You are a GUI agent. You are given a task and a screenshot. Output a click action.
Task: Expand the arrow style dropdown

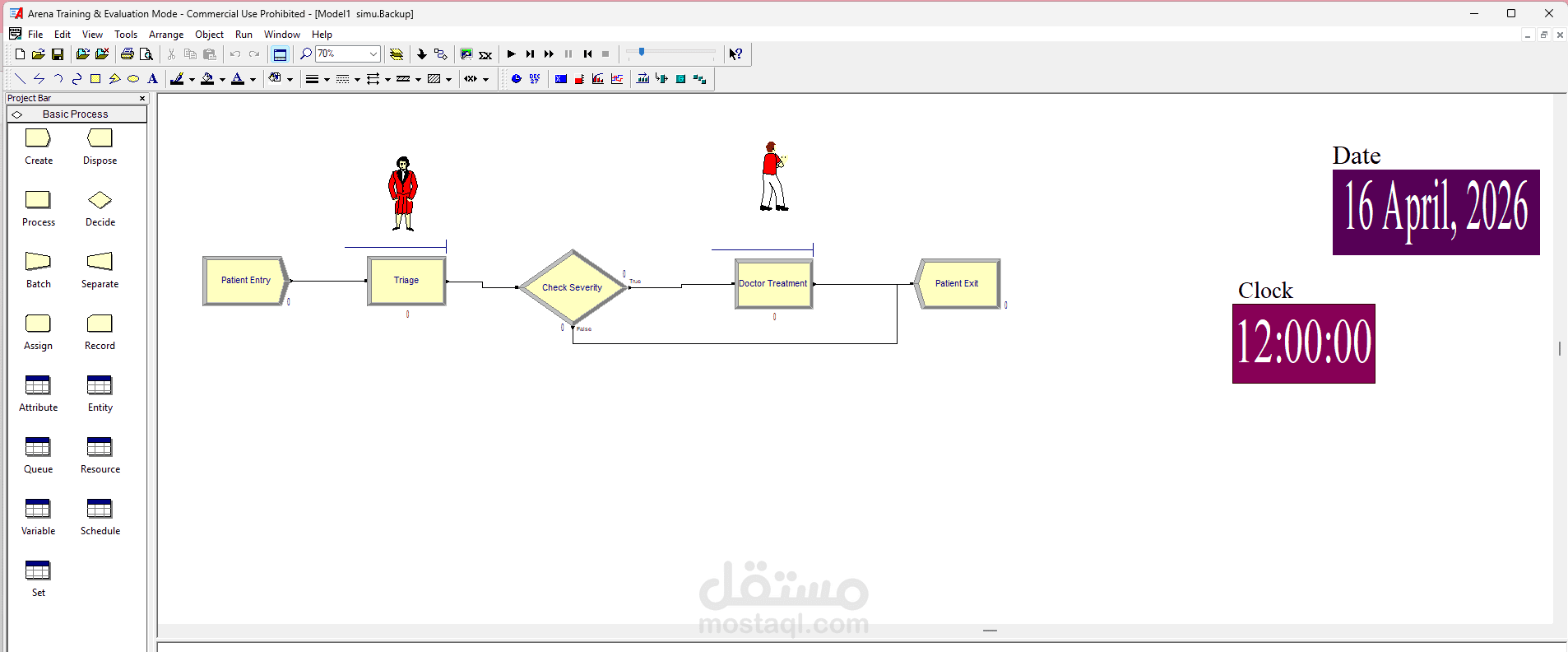(387, 80)
